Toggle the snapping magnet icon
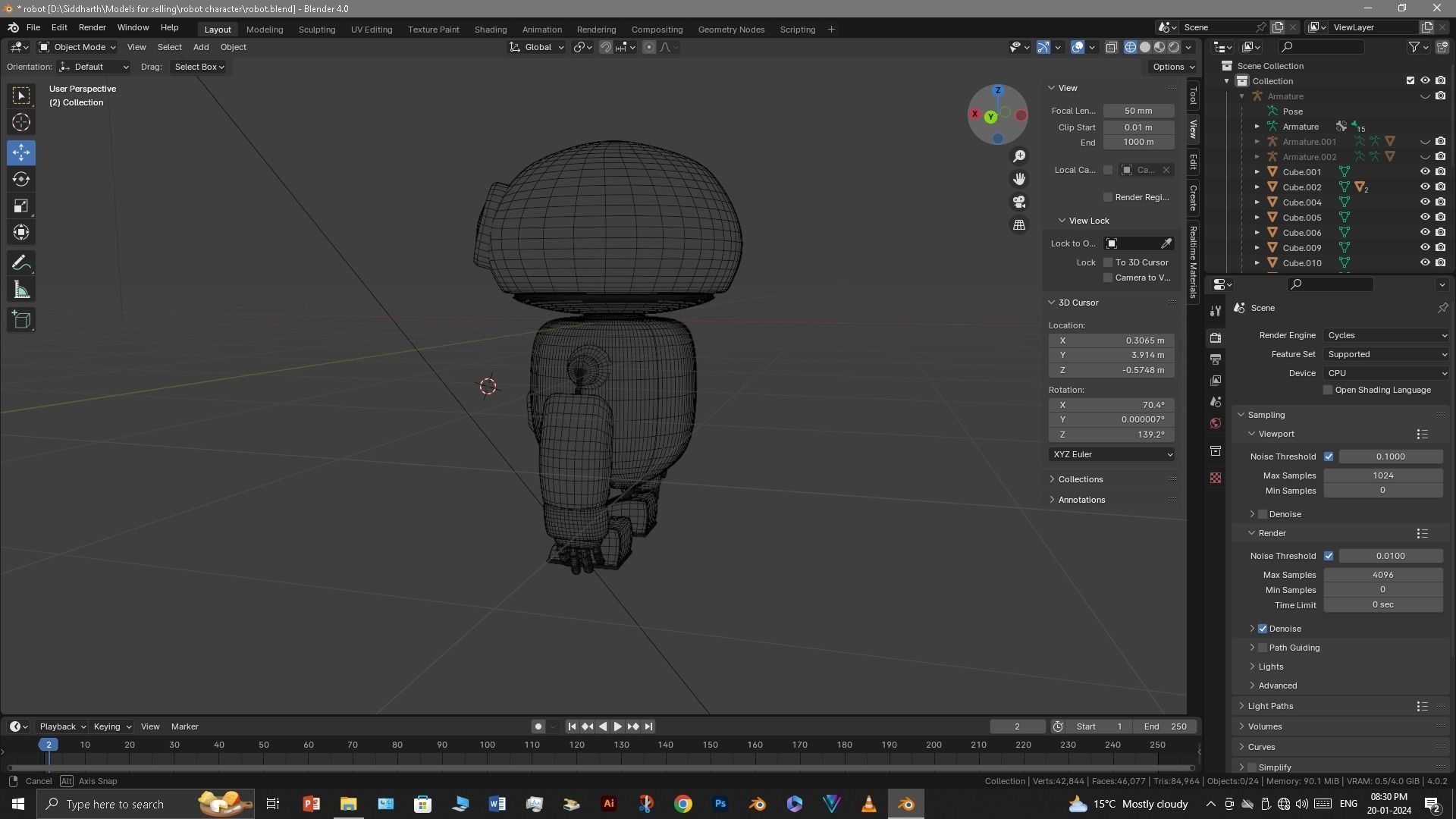The image size is (1456, 819). point(605,47)
